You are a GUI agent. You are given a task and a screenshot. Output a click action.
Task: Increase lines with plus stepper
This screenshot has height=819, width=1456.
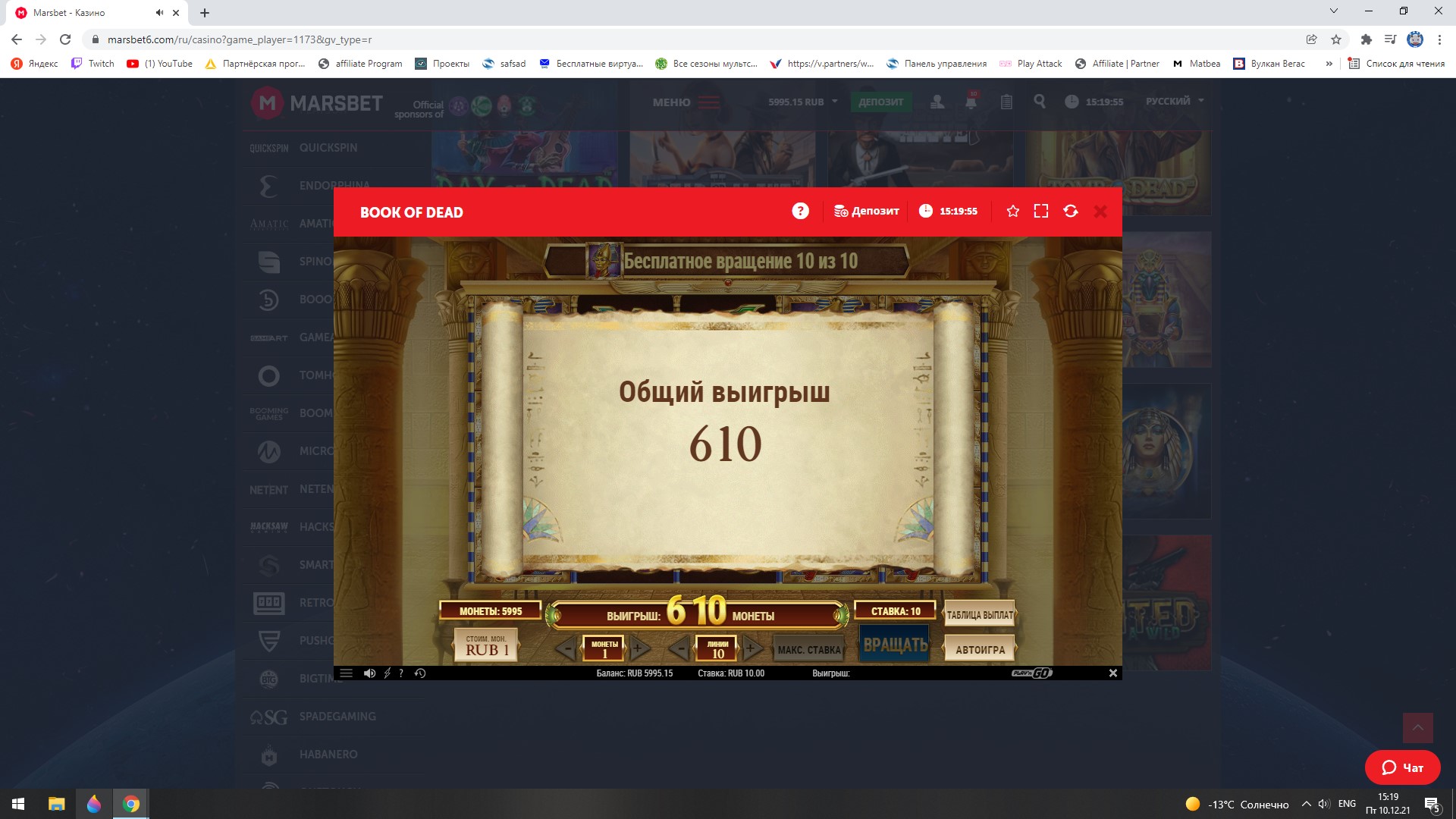pos(750,648)
